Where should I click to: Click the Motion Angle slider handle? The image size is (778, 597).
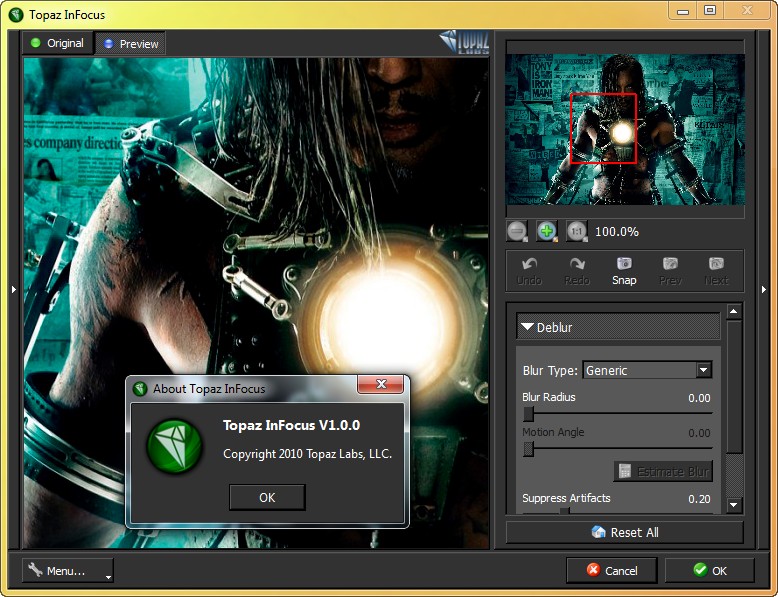(x=528, y=449)
